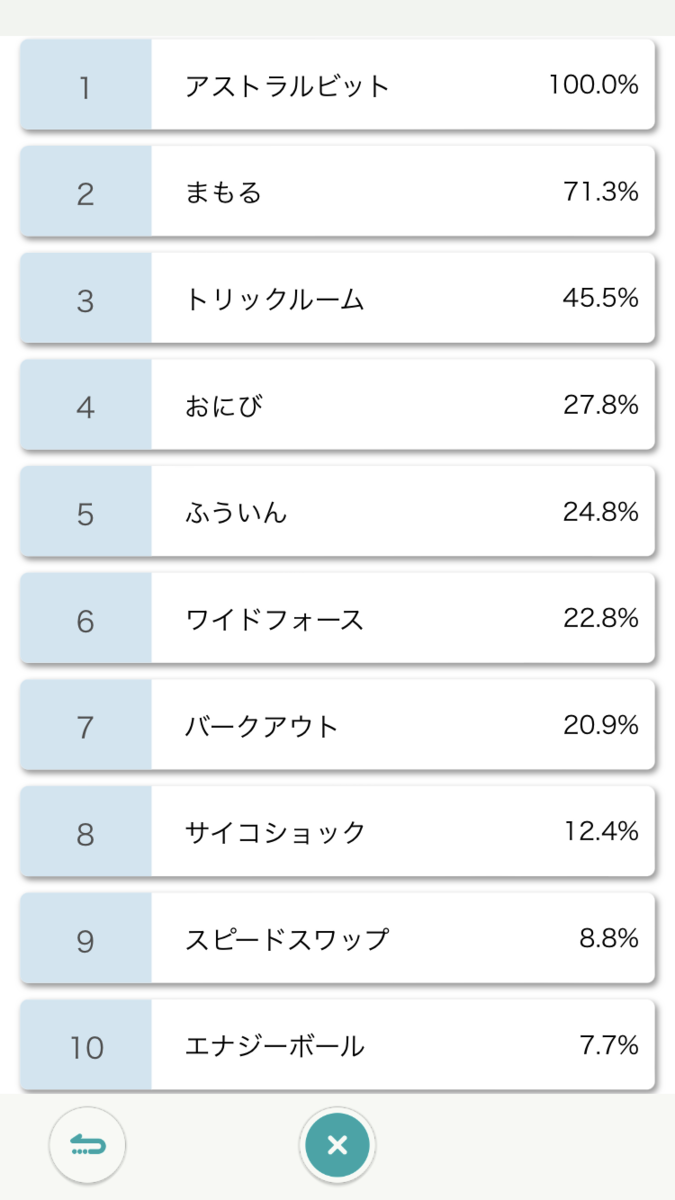Viewport: 675px width, 1200px height.
Task: Open the ワイドフォース row
Action: (x=337, y=619)
